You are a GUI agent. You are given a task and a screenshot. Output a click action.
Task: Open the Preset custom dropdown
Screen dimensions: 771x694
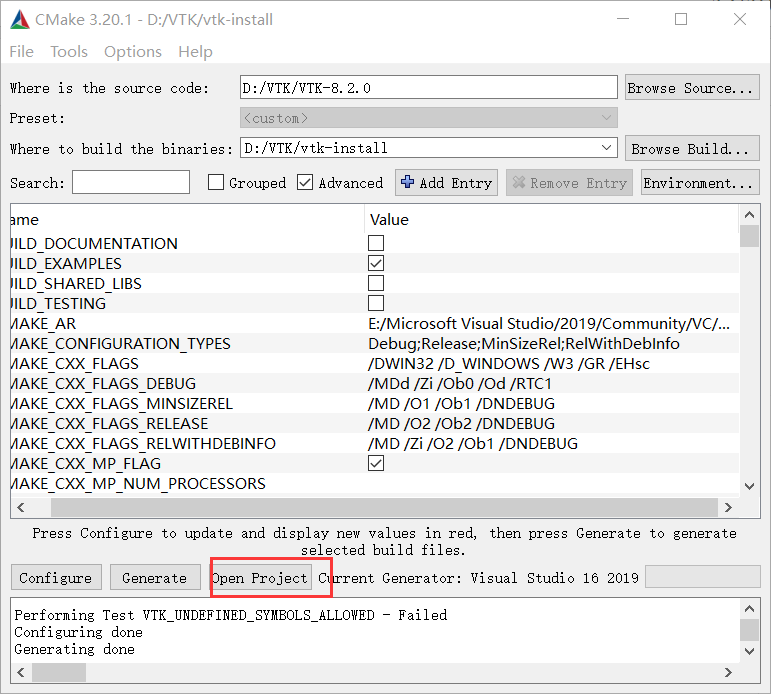pyautogui.click(x=428, y=118)
